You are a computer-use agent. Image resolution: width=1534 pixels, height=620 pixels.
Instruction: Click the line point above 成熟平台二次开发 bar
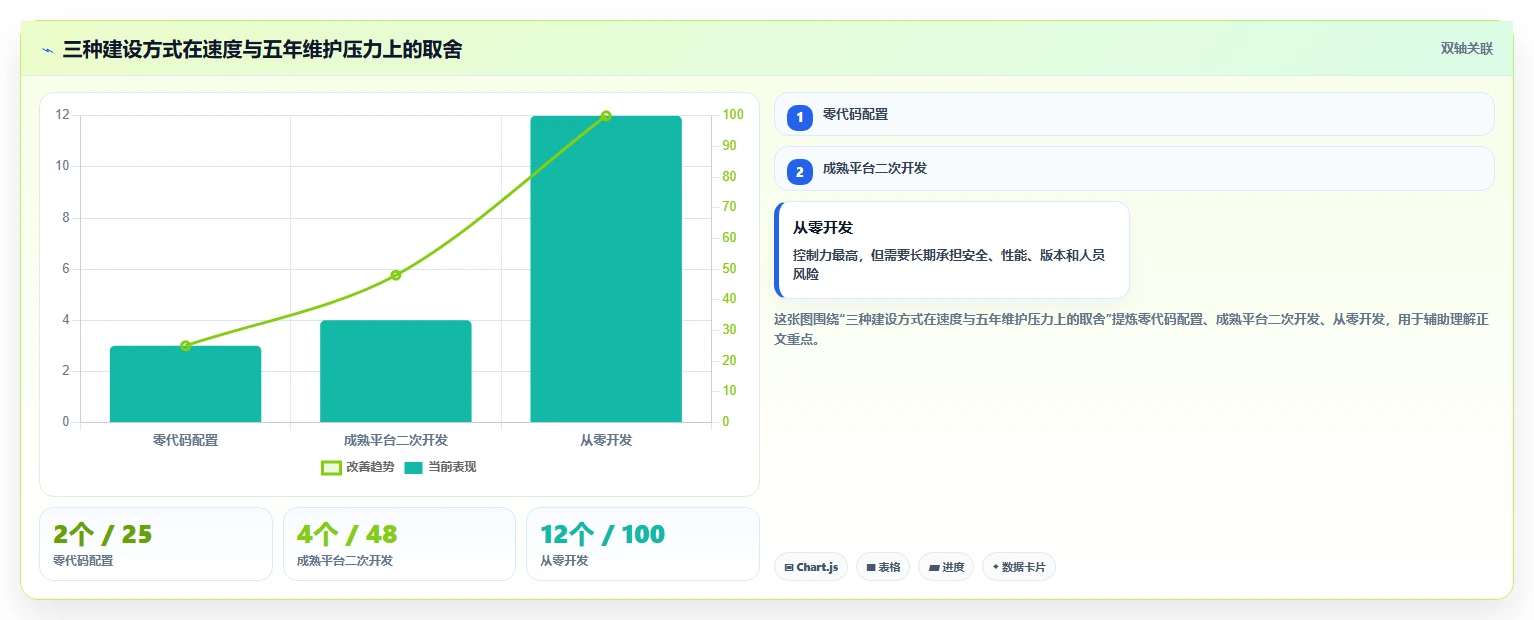click(396, 275)
